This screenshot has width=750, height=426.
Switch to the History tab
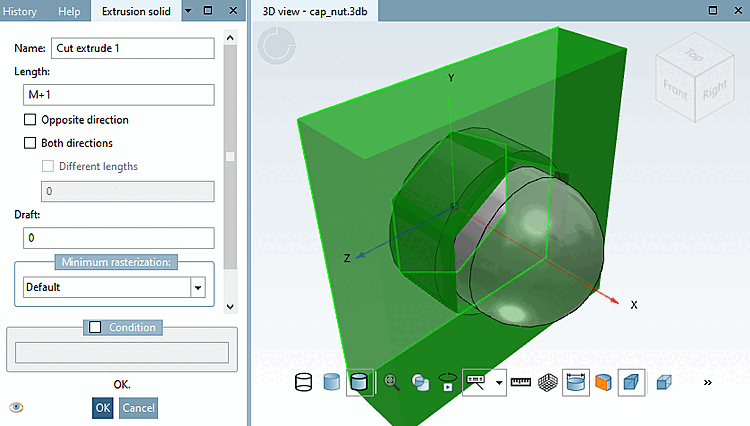coord(20,11)
